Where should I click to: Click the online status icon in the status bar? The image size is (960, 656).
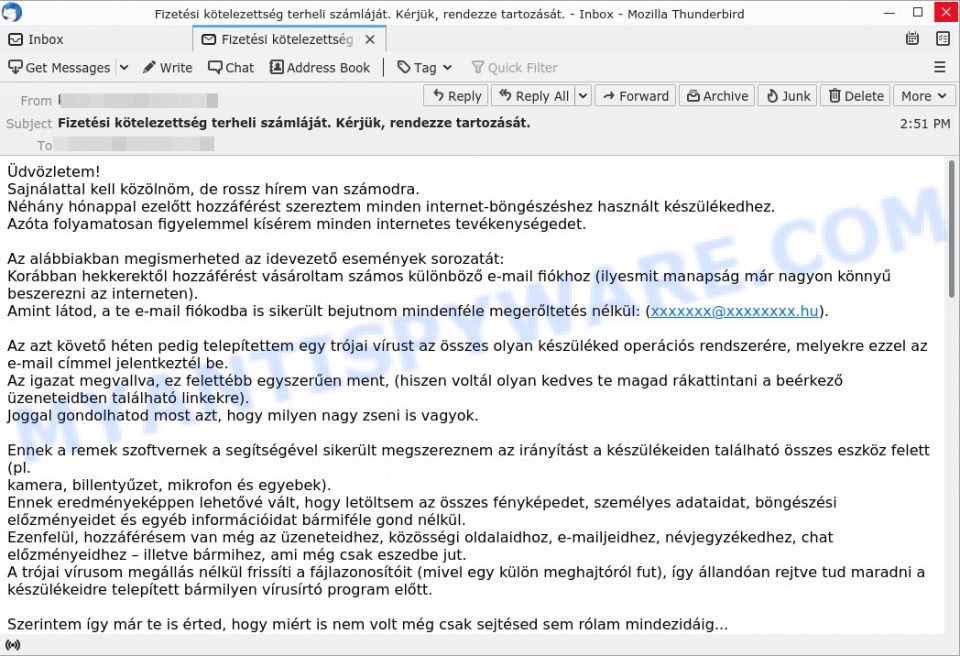[12, 644]
